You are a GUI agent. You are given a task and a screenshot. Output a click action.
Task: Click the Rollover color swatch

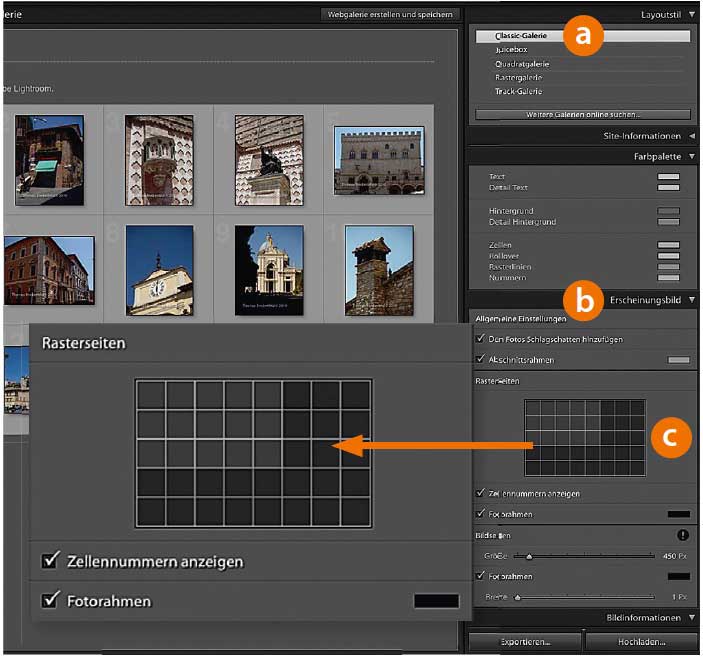[x=668, y=256]
